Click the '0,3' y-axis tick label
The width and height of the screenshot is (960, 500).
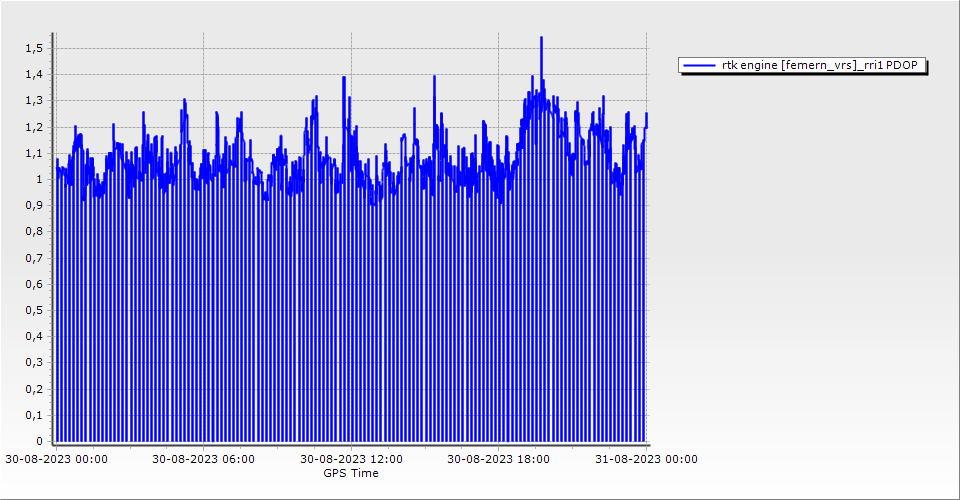(x=34, y=363)
